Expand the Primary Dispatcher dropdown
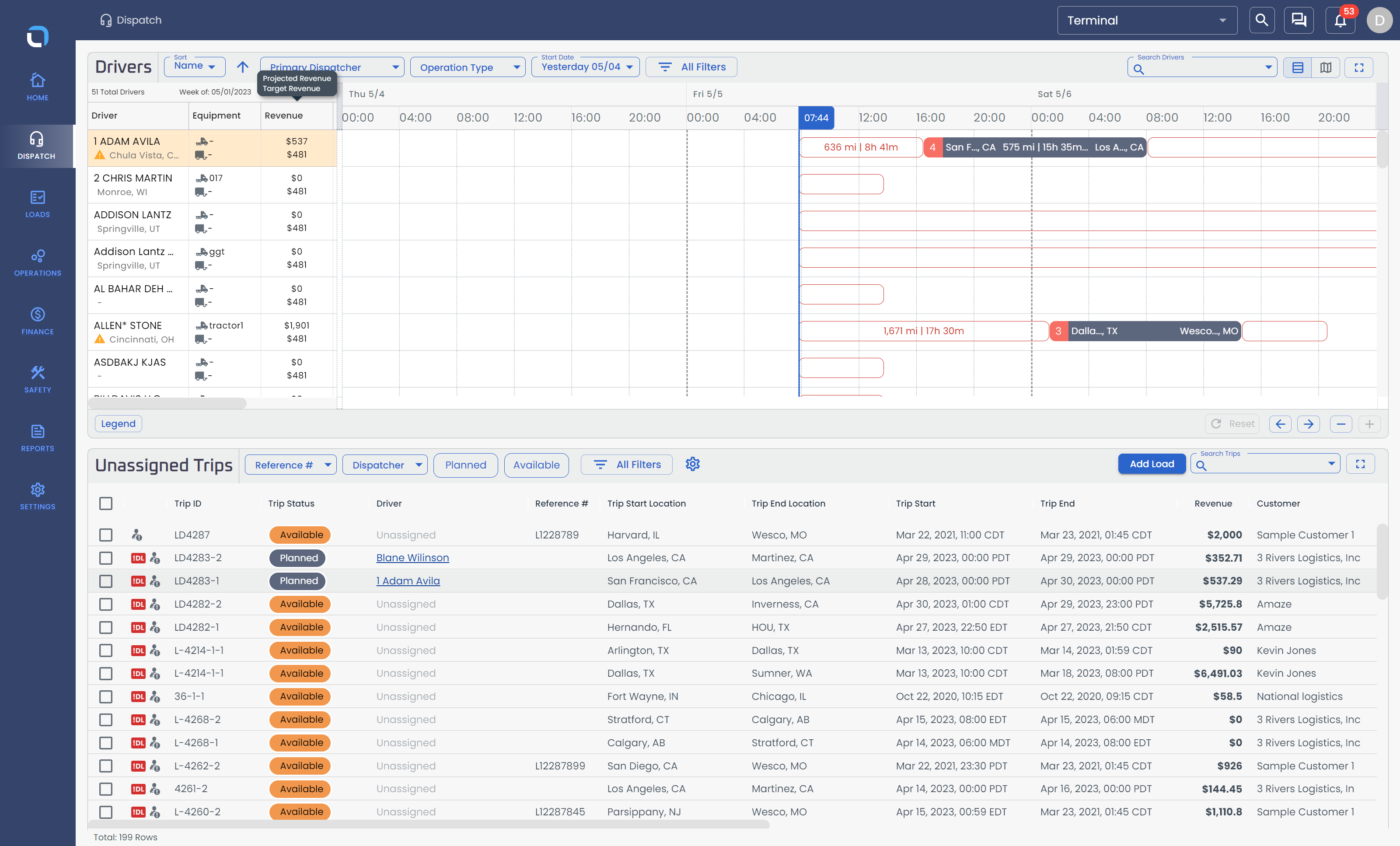Viewport: 1400px width, 846px height. (332, 67)
